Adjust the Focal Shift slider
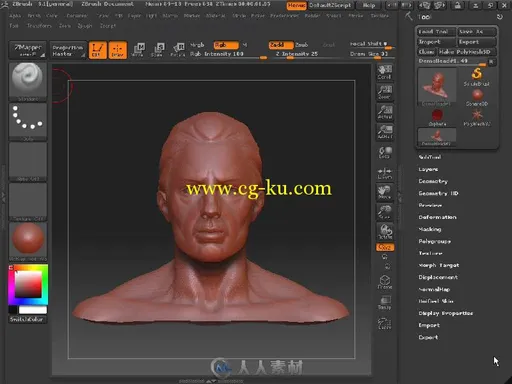The image size is (512, 384). [371, 44]
